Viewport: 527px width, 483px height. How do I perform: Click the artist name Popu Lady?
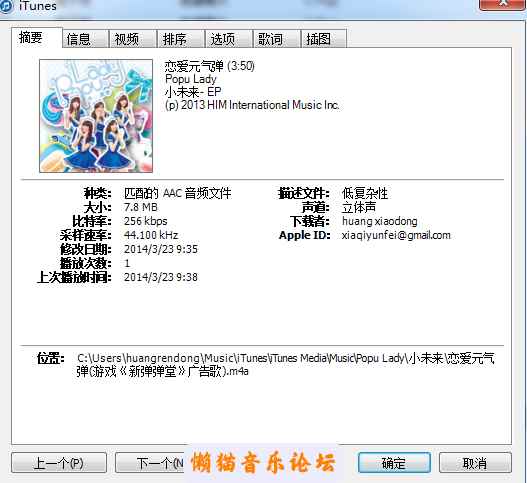click(x=191, y=79)
